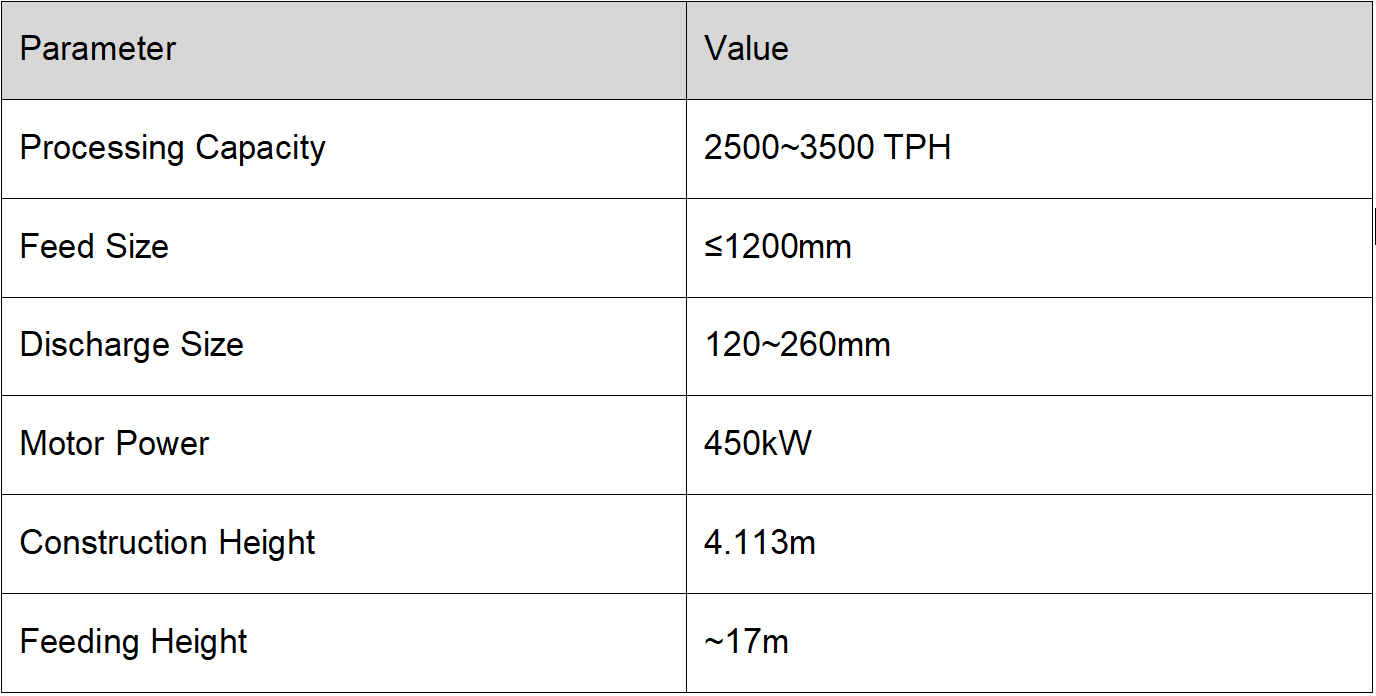
Task: Select the Processing Capacity cell
Action: [x=344, y=149]
